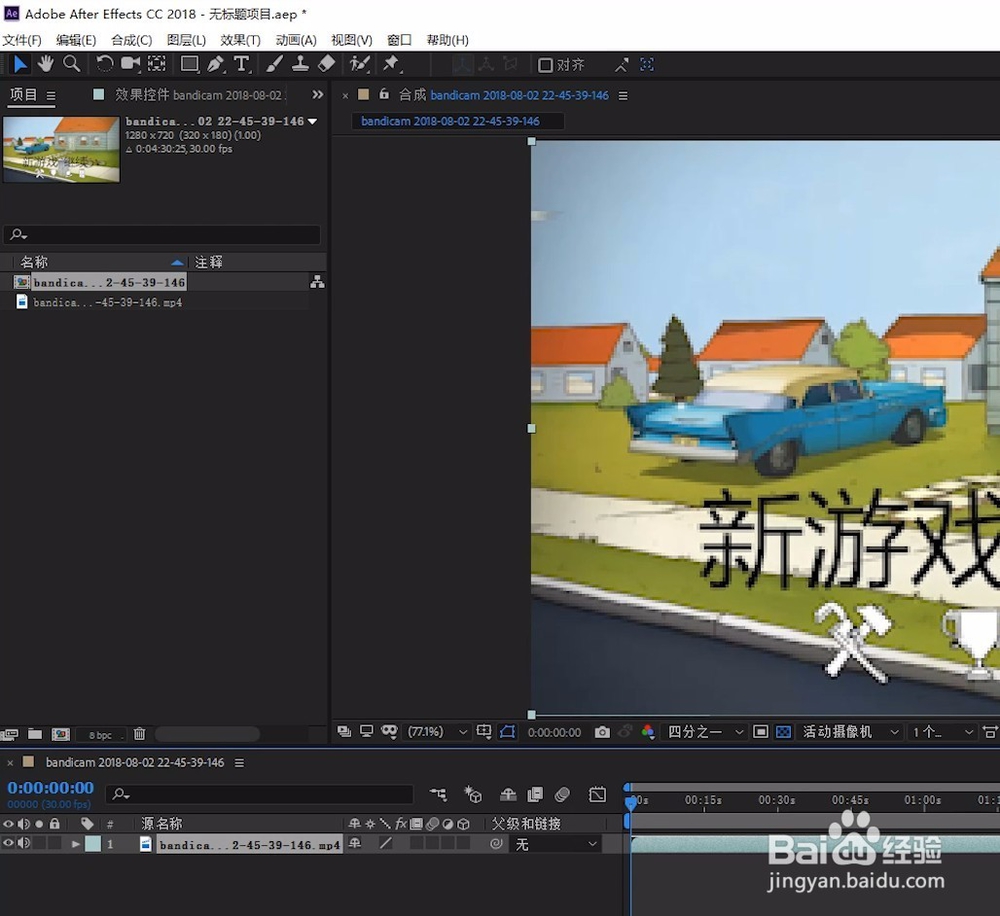Open the show channel RGB color icon

648,732
